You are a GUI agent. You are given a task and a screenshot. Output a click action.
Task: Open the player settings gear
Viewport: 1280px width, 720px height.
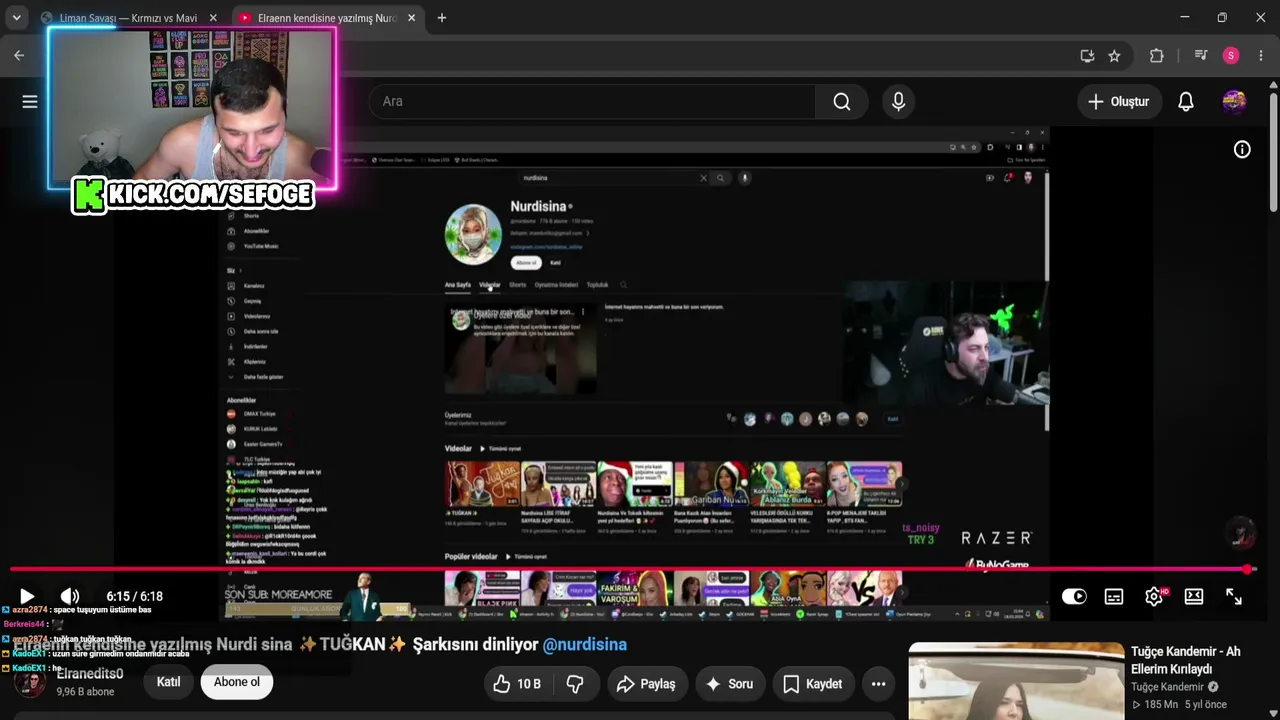pos(1154,596)
